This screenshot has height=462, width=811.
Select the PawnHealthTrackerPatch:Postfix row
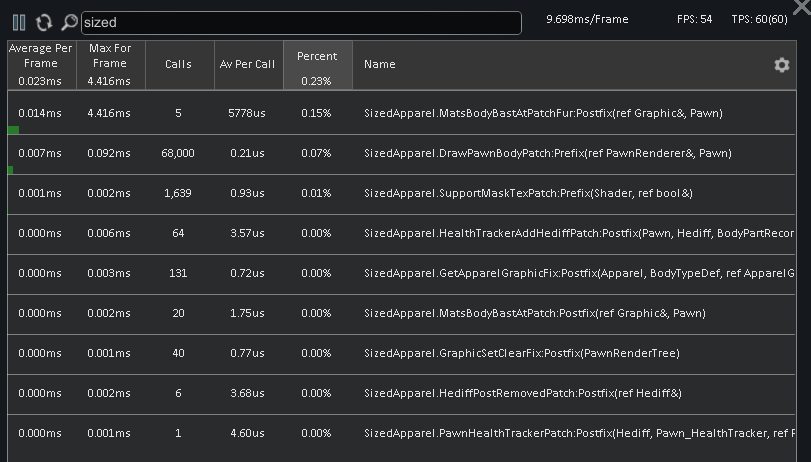pos(401,433)
